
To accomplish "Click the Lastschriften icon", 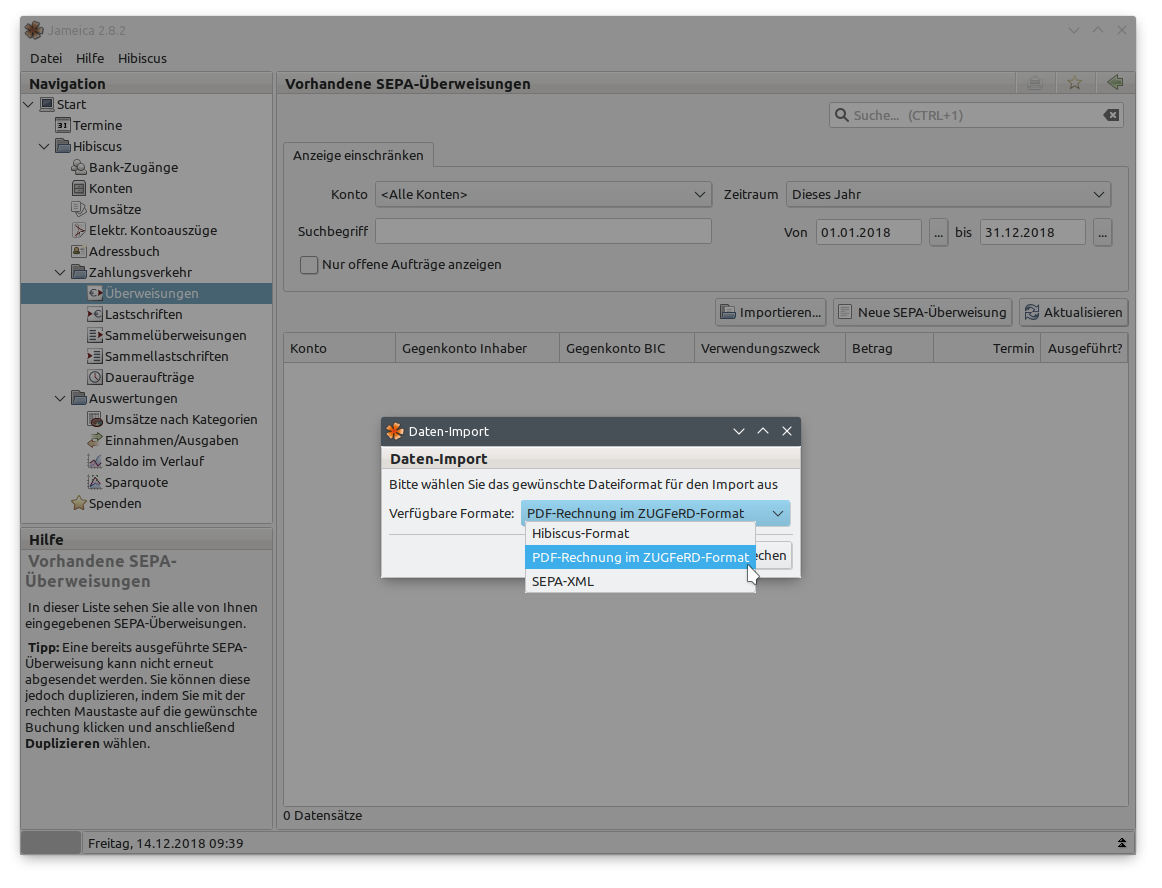I will pos(95,314).
